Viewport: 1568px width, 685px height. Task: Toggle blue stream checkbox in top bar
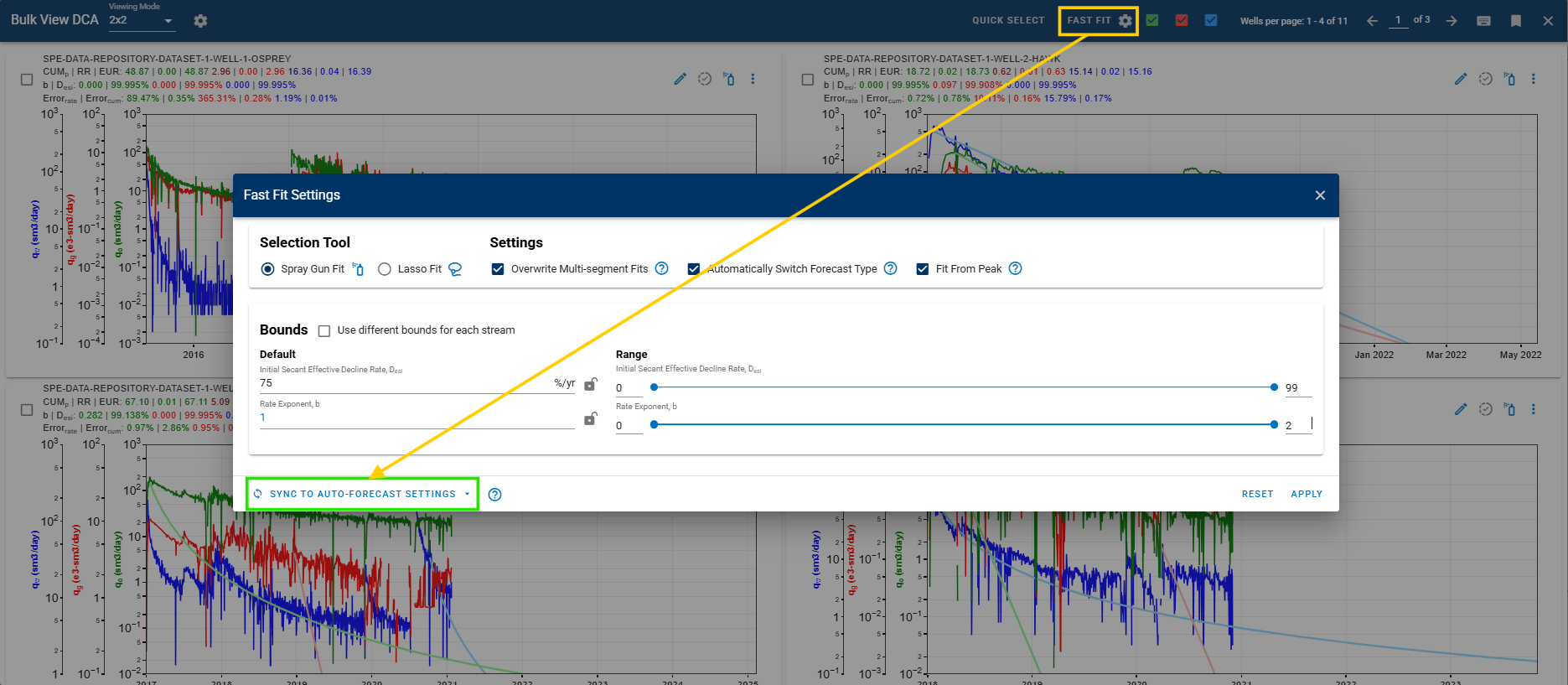point(1211,20)
